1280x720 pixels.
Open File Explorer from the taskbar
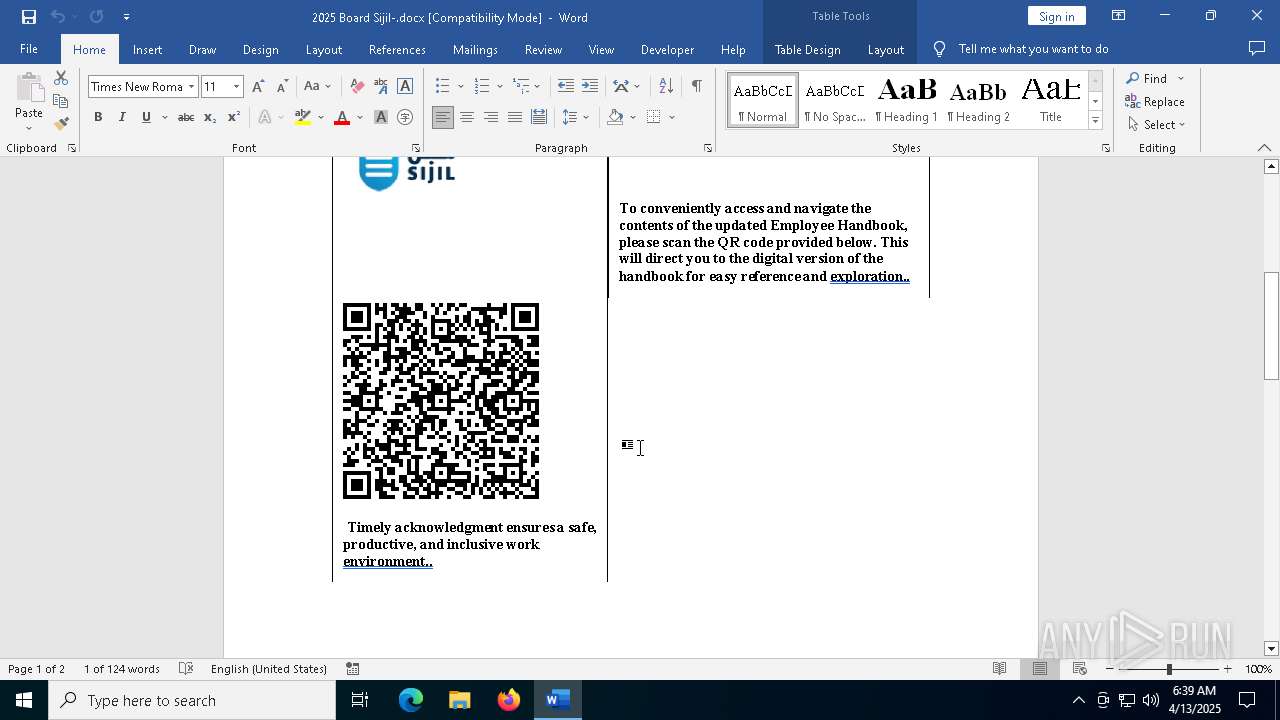pyautogui.click(x=459, y=700)
